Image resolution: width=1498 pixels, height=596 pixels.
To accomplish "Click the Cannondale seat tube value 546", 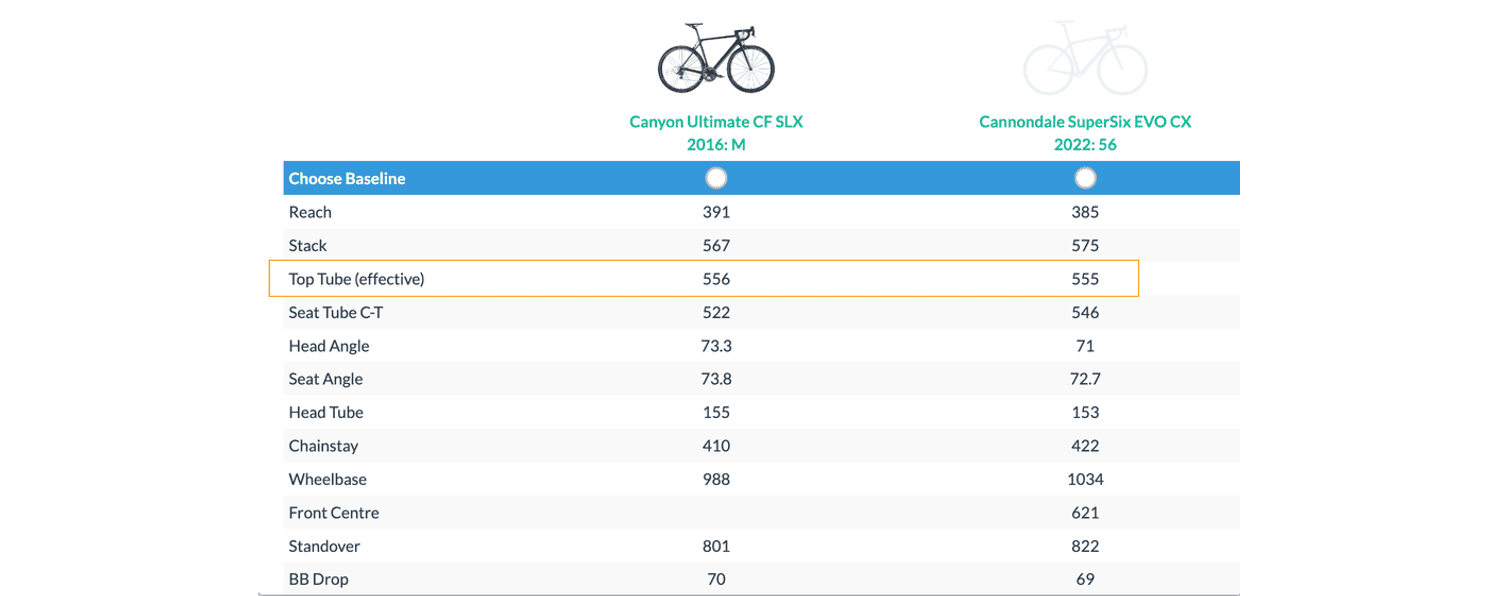I will (1085, 312).
